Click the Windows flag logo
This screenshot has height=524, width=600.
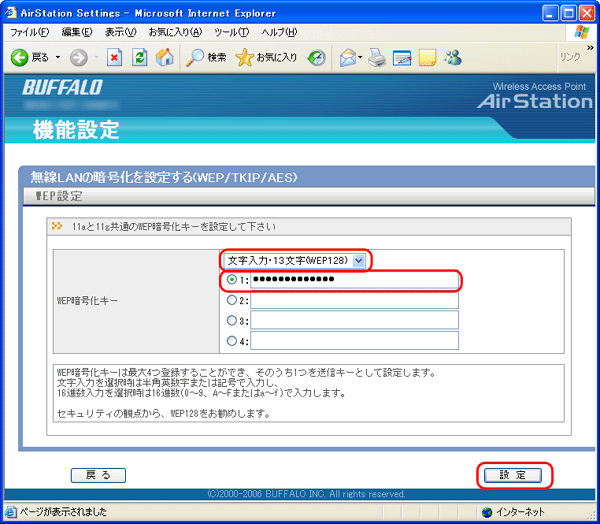coord(582,32)
